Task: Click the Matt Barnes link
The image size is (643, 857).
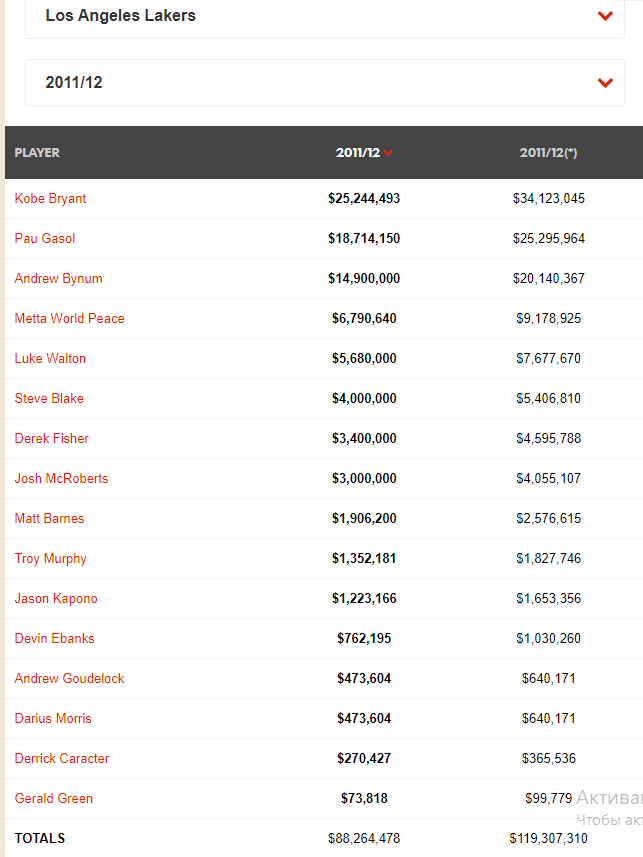Action: pyautogui.click(x=49, y=518)
